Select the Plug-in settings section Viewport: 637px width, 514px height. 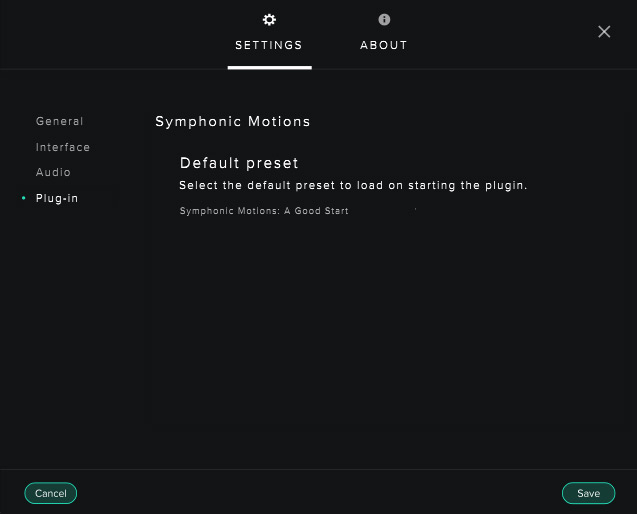(57, 198)
